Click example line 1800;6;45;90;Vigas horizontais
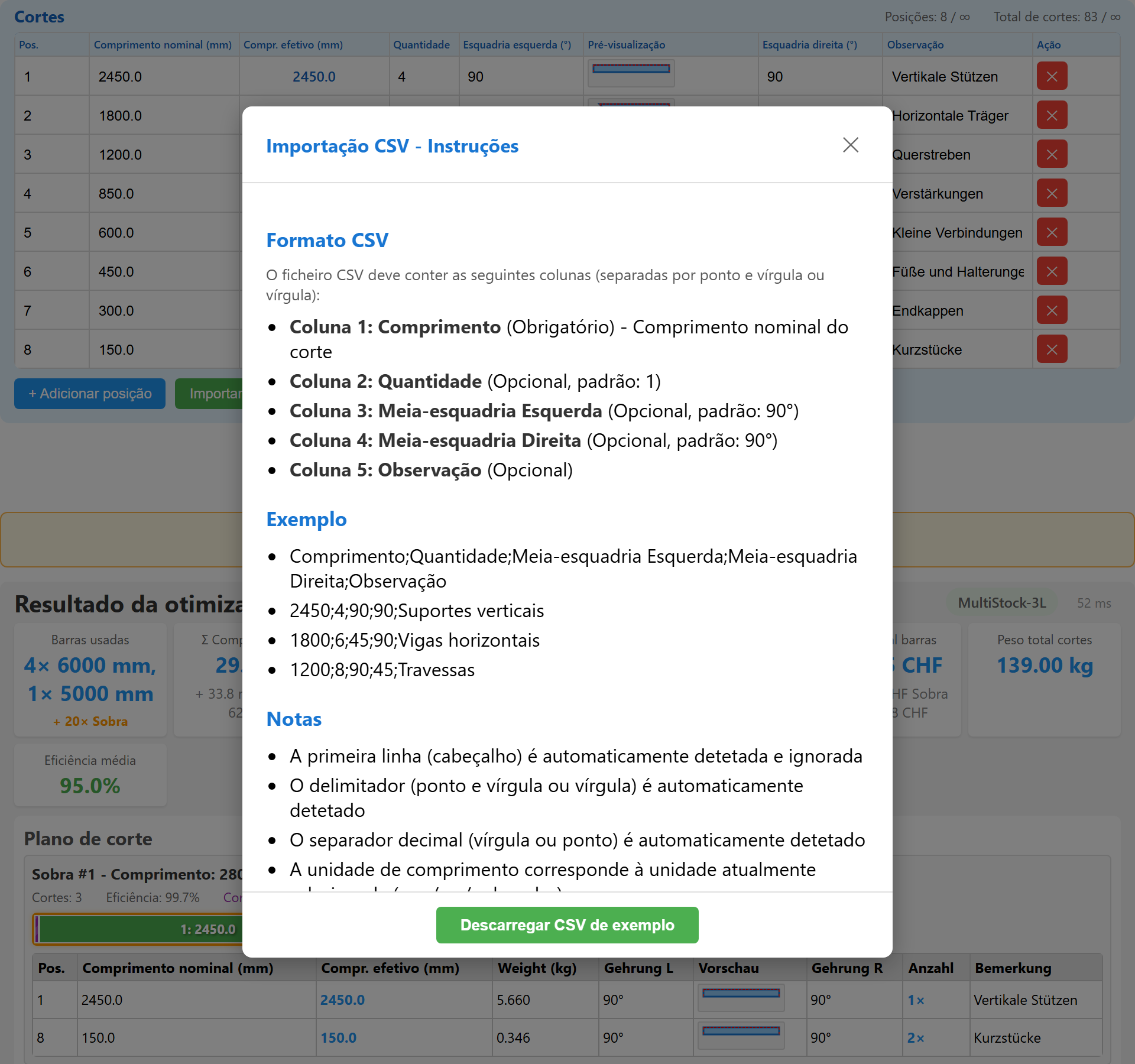 point(414,640)
